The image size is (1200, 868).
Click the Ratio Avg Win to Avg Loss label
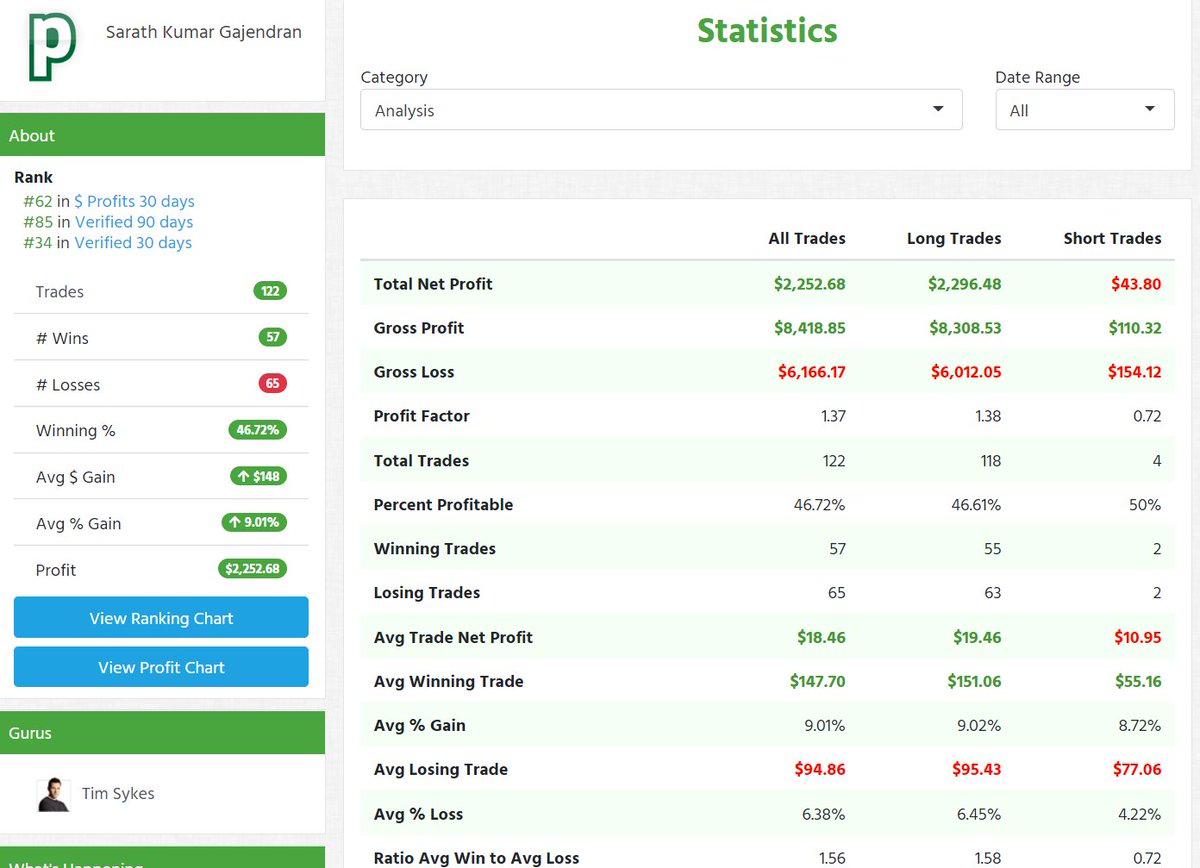coord(476,858)
